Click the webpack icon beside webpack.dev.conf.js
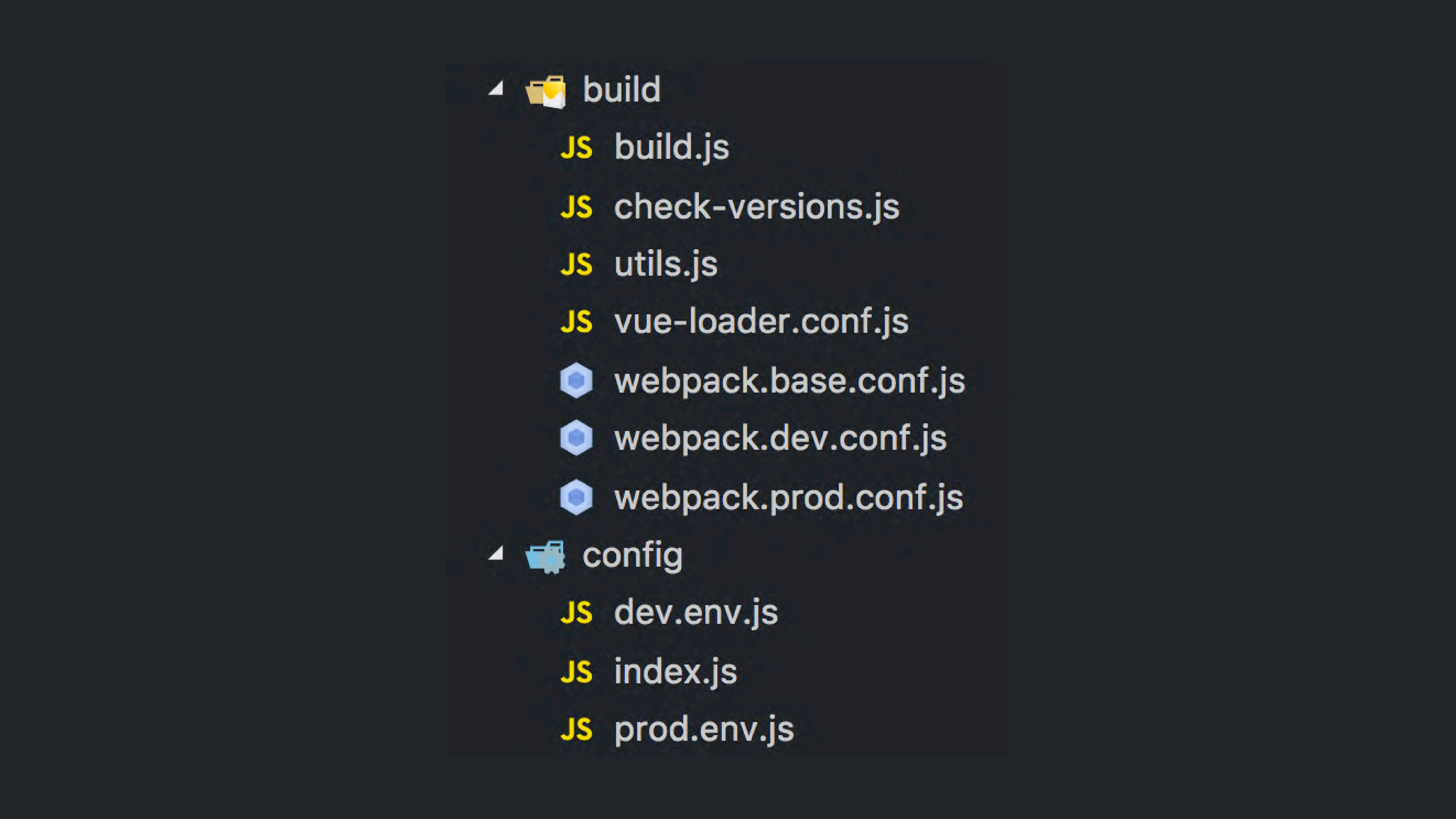The height and width of the screenshot is (819, 1456). tap(576, 438)
